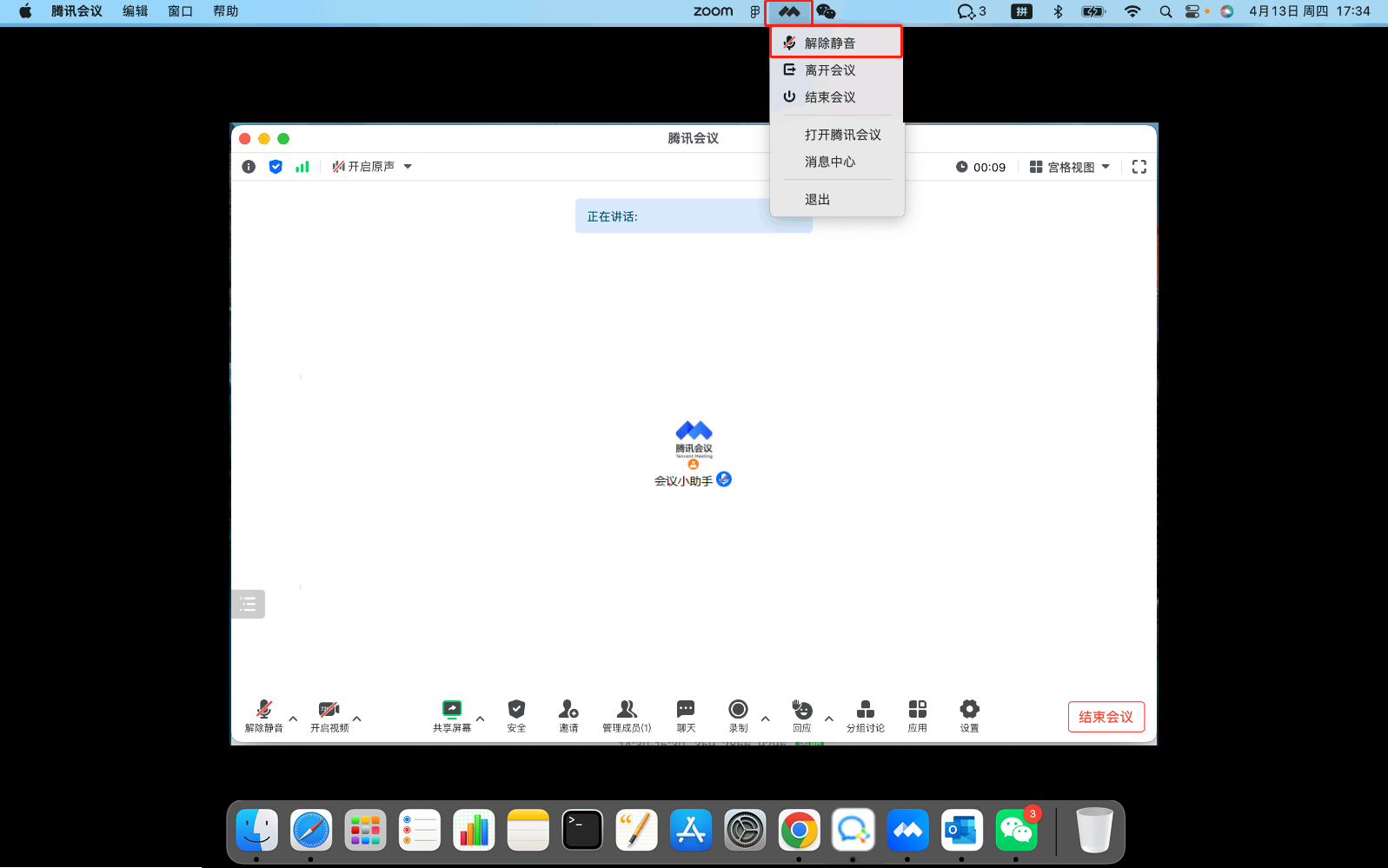Open Tencent Meeting icon in the Dock

click(x=907, y=831)
